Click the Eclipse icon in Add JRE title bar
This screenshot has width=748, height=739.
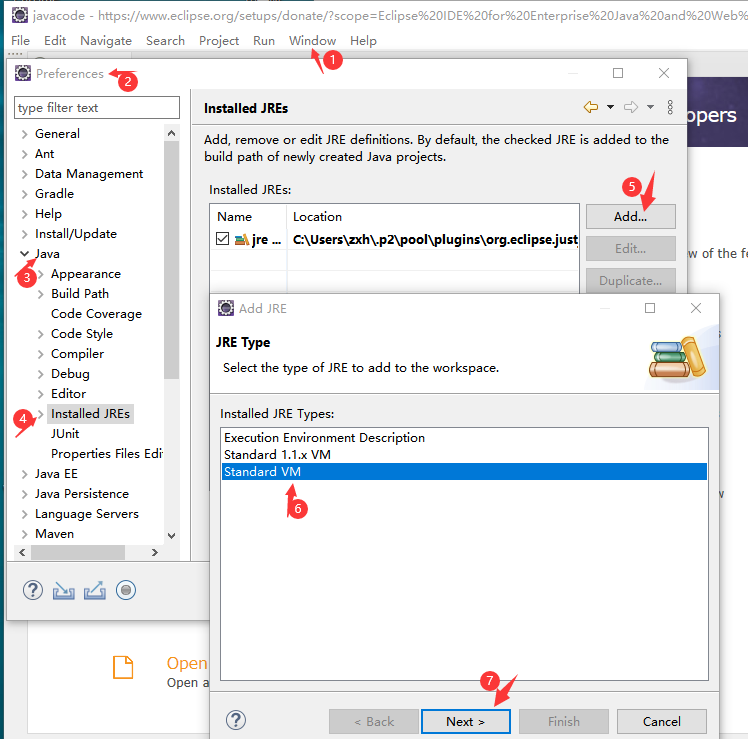click(x=226, y=308)
